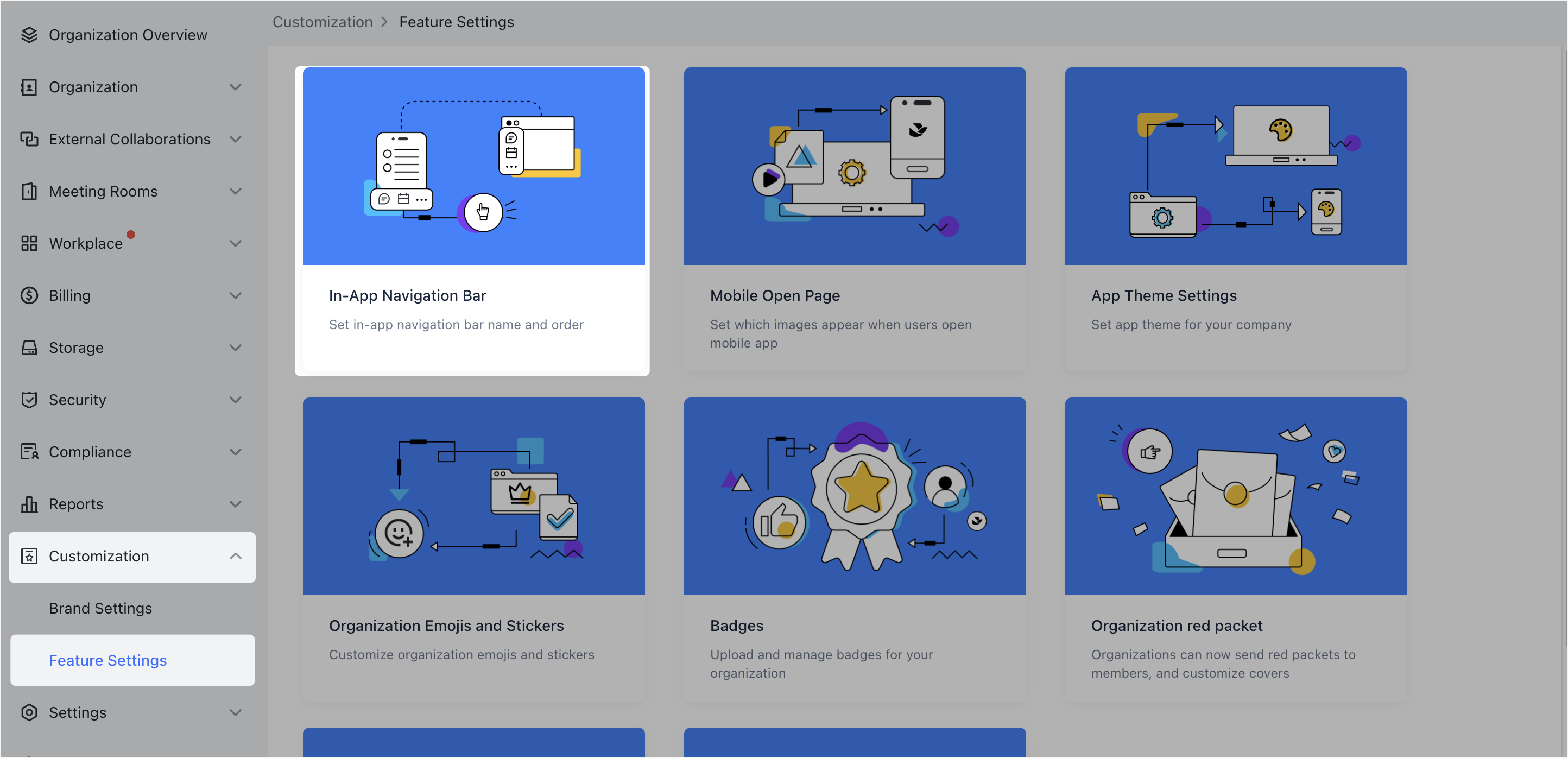
Task: Expand the Reports chevron
Action: click(236, 504)
